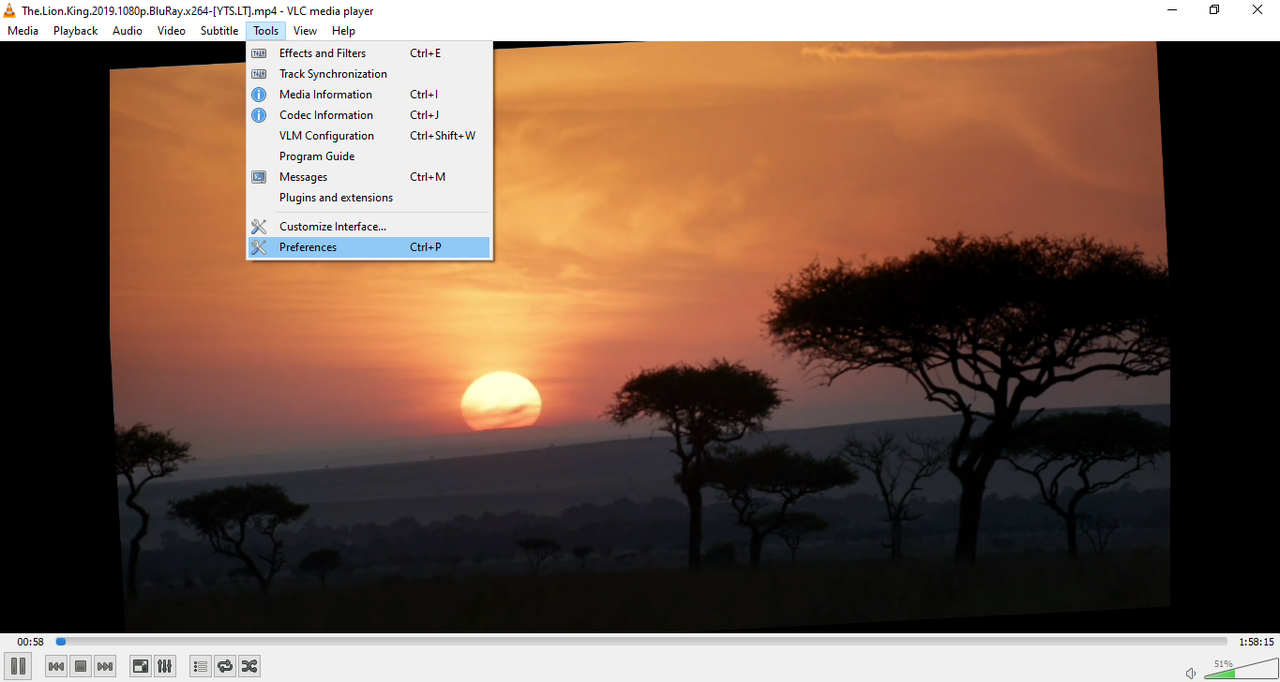Click the Effects and Filters icon

pyautogui.click(x=259, y=53)
